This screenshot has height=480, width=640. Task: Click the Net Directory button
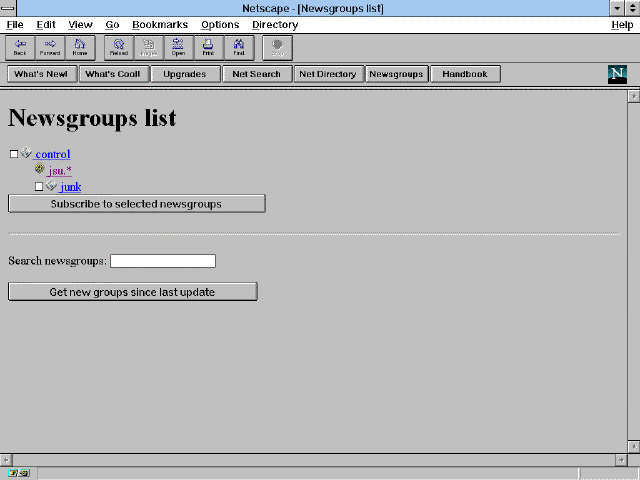coord(329,74)
